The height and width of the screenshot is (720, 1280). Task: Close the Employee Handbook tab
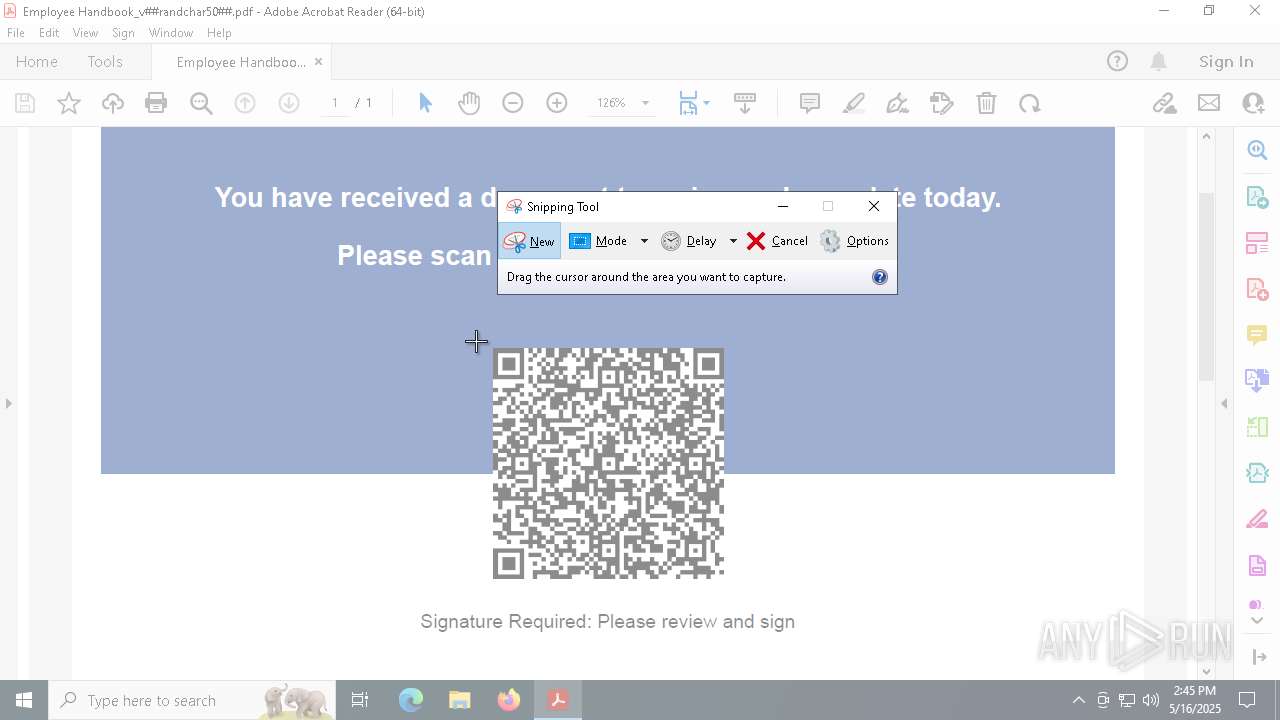318,62
